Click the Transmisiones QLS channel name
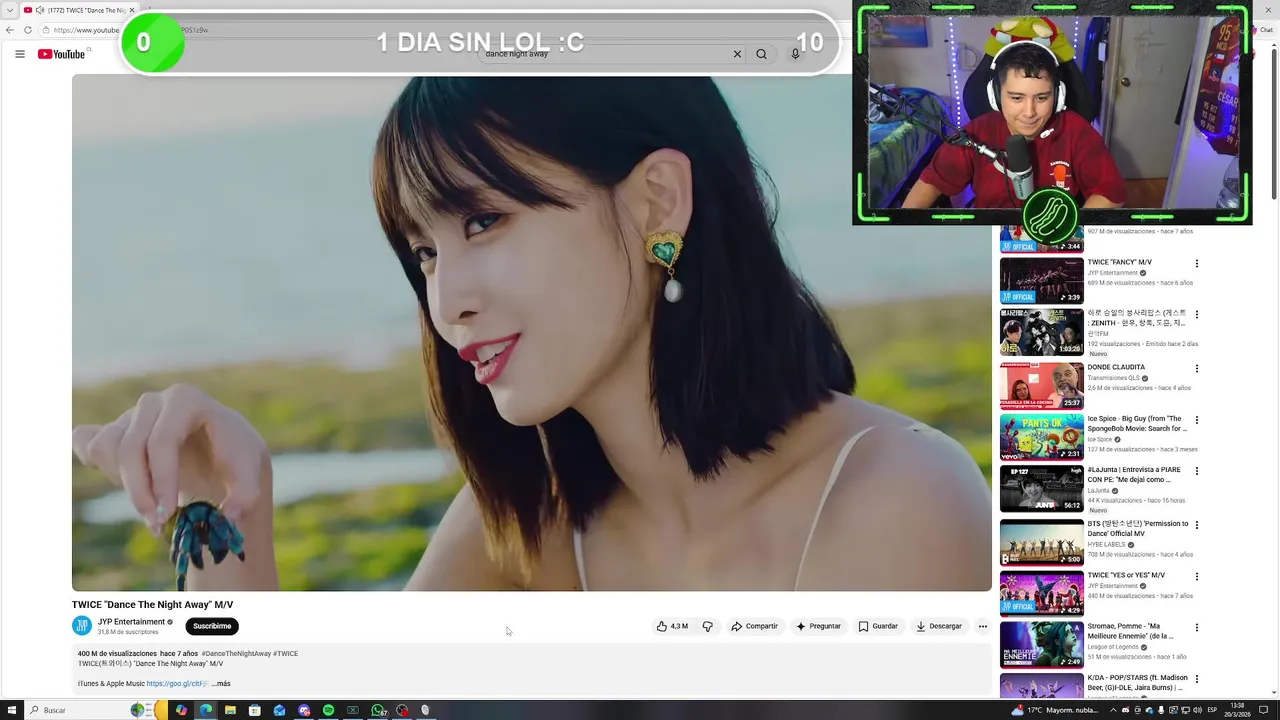Image resolution: width=1280 pixels, height=720 pixels. click(x=1113, y=378)
